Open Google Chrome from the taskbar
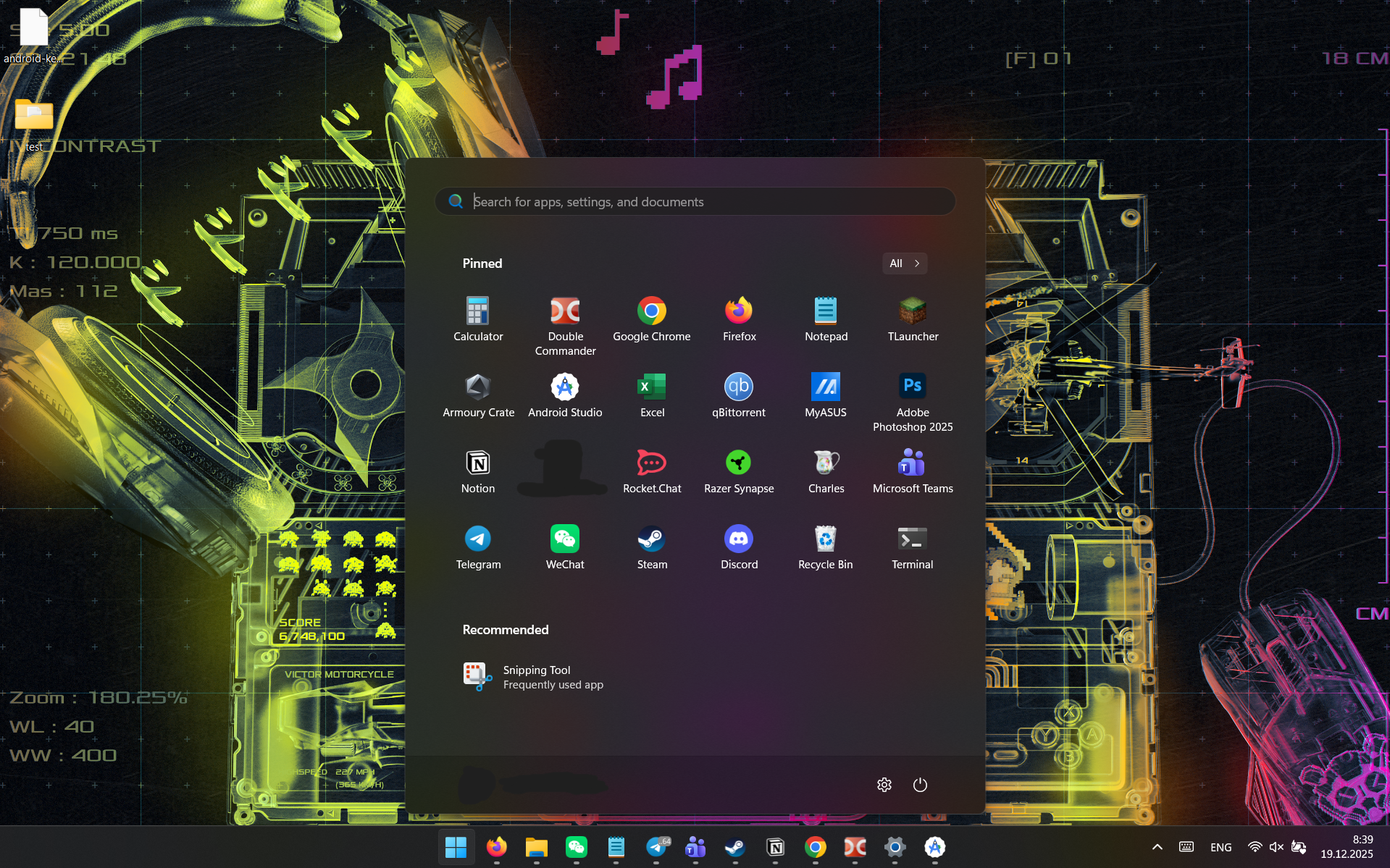The height and width of the screenshot is (868, 1390). 815,847
